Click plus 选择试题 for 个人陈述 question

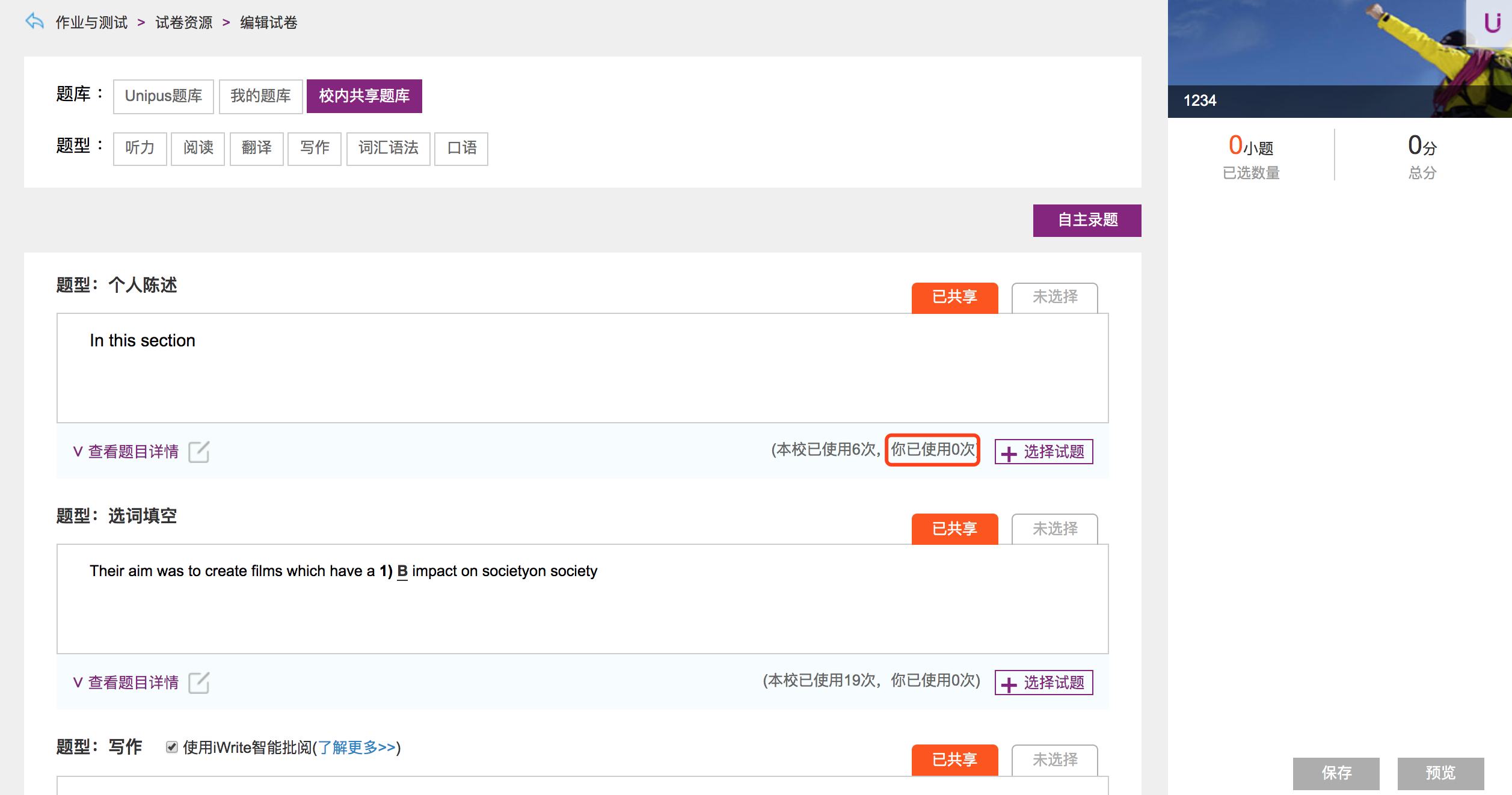(x=1043, y=452)
